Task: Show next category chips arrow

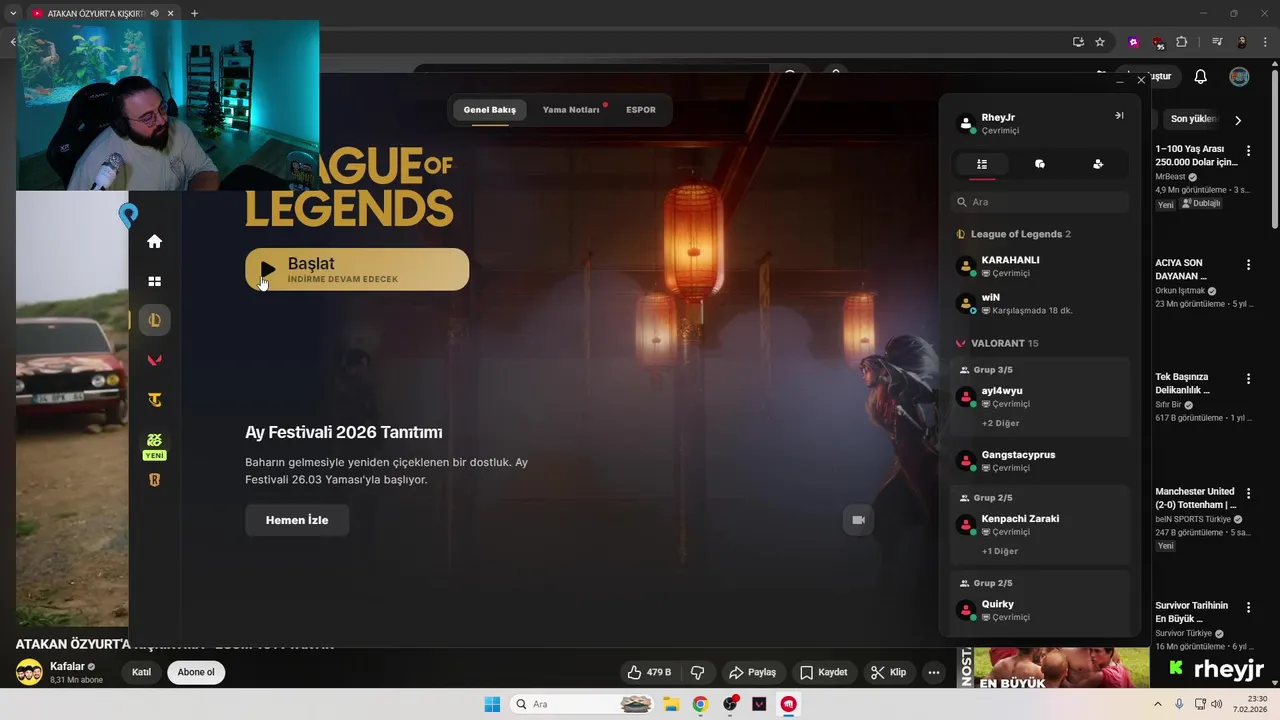Action: coord(1238,120)
